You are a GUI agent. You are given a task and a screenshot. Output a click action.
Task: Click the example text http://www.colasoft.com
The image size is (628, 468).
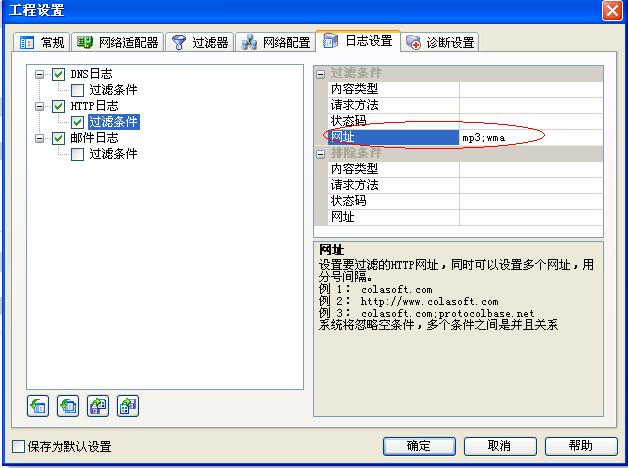click(429, 301)
